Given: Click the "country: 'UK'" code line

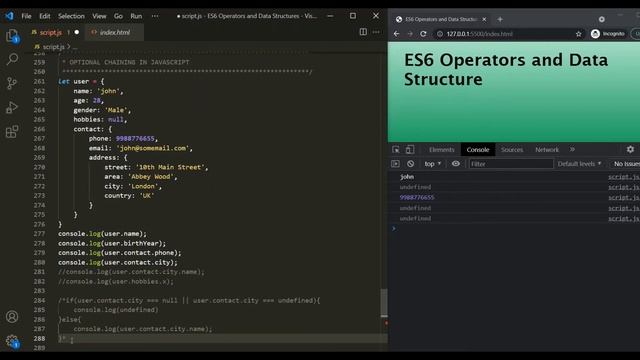Looking at the screenshot, I should (129, 196).
